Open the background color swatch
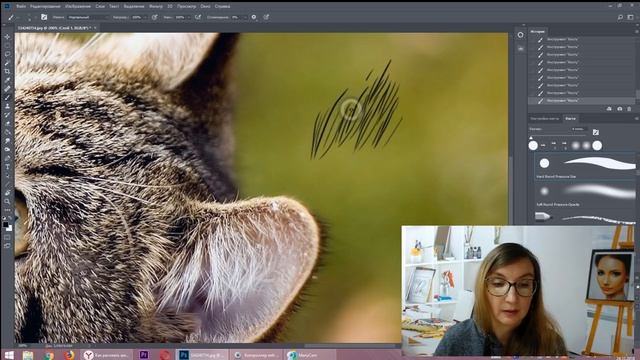The height and width of the screenshot is (360, 640). click(9, 228)
